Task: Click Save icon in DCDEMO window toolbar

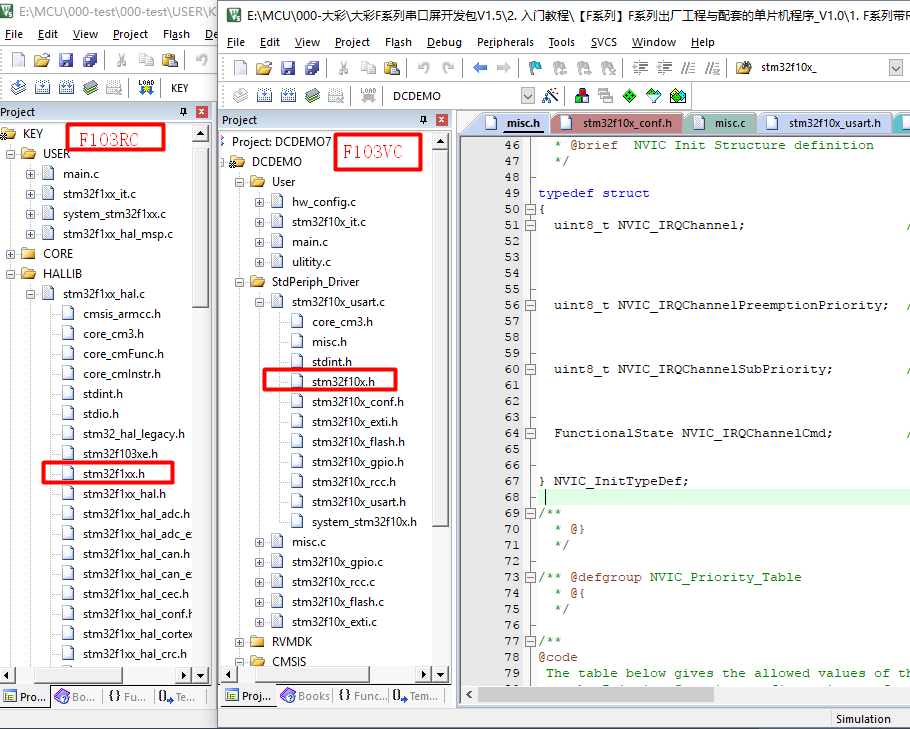Action: coord(288,68)
